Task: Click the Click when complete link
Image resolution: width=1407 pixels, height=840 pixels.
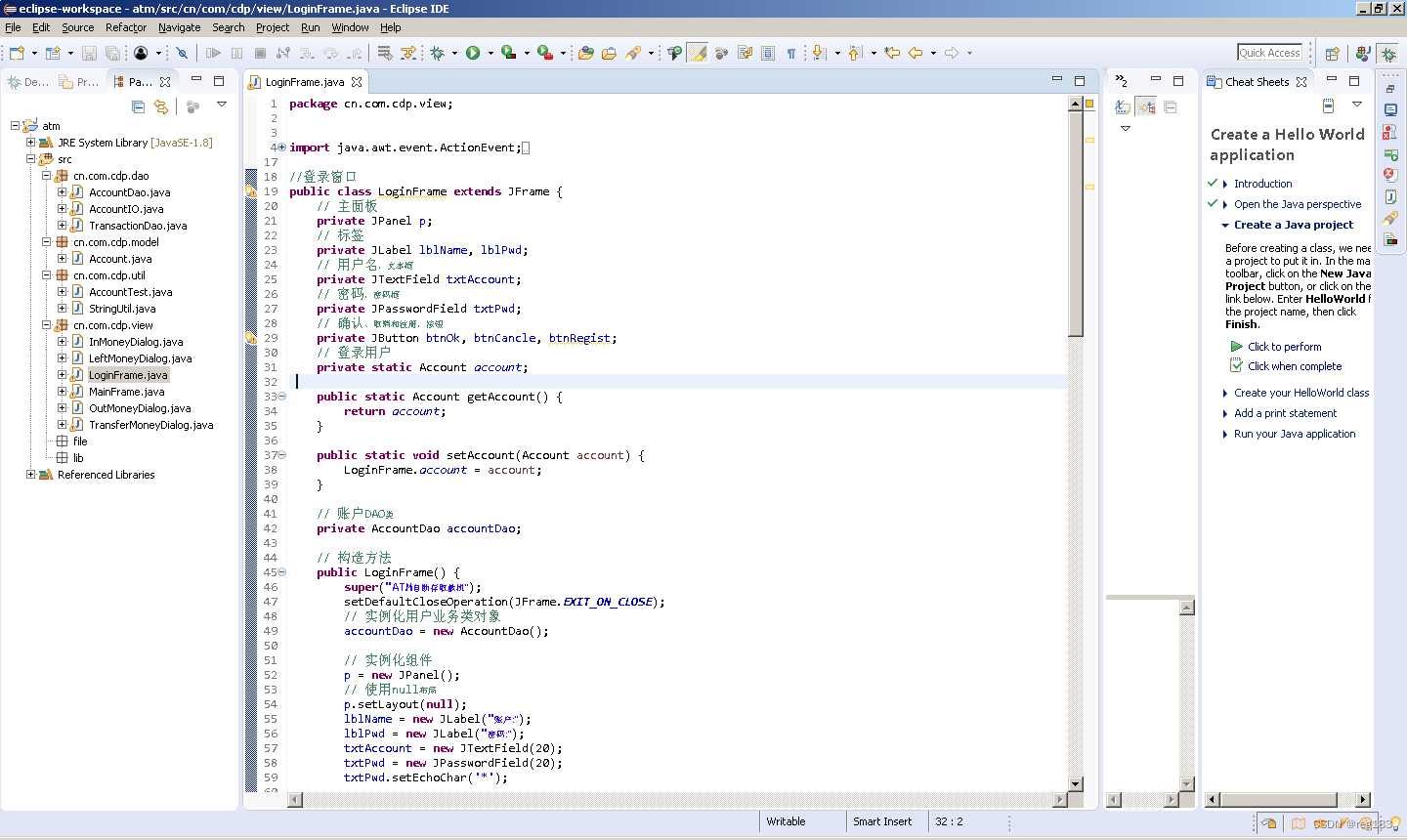Action: [x=1295, y=366]
